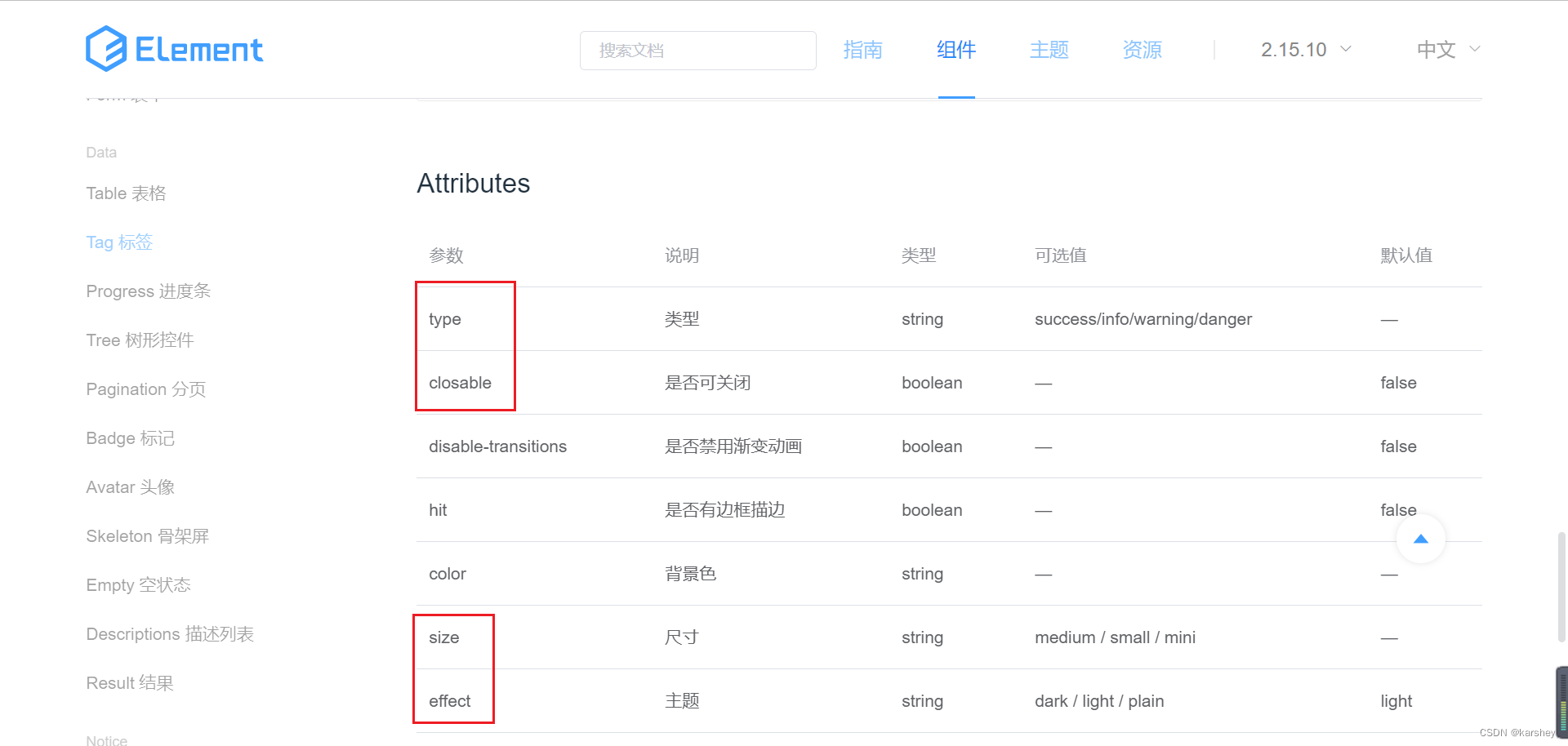Focus the 搜索文档 search field
The width and height of the screenshot is (1568, 746).
coord(698,51)
